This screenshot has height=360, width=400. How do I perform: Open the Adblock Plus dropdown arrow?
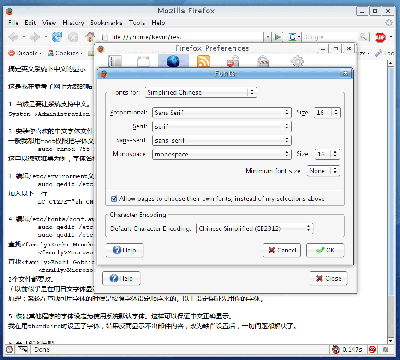391,37
